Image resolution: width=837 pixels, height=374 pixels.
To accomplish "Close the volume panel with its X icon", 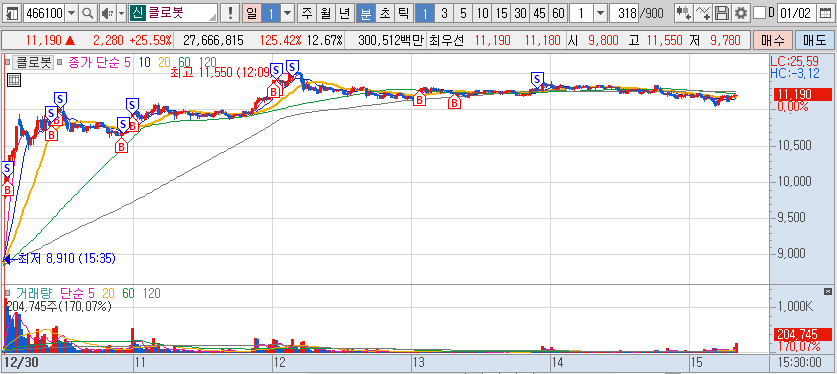I will tap(828, 291).
